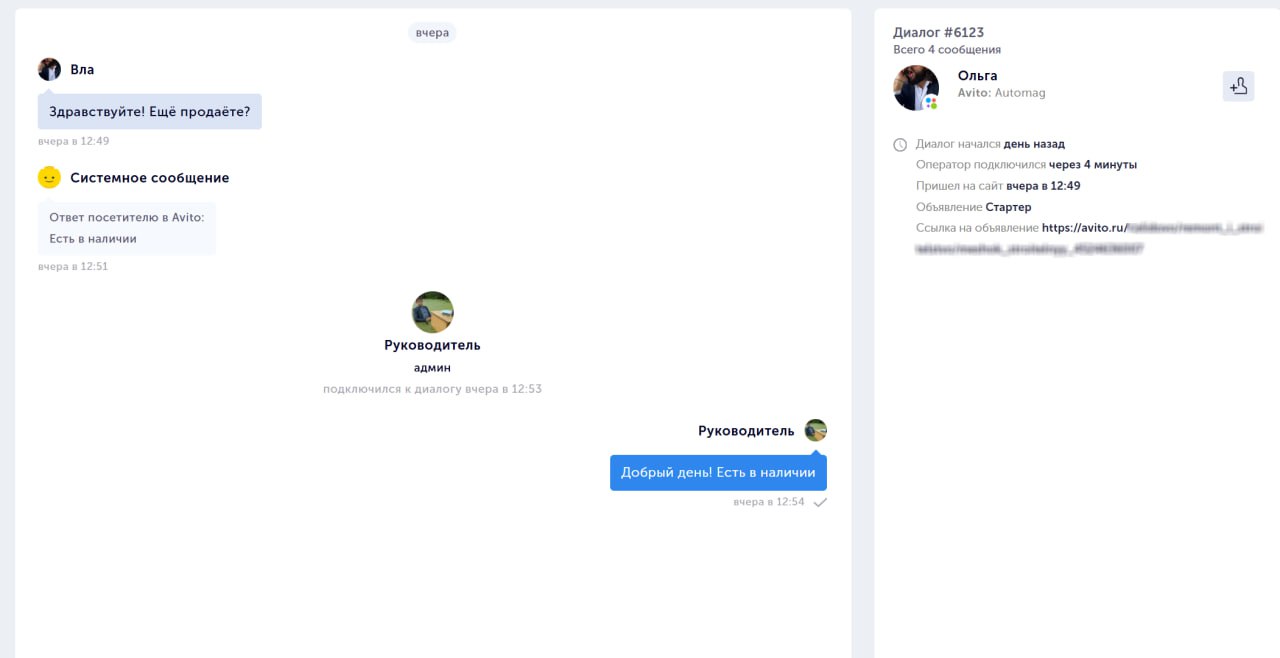This screenshot has width=1280, height=658.
Task: Click the 'вчера в 12:54' timestamp
Action: [769, 502]
